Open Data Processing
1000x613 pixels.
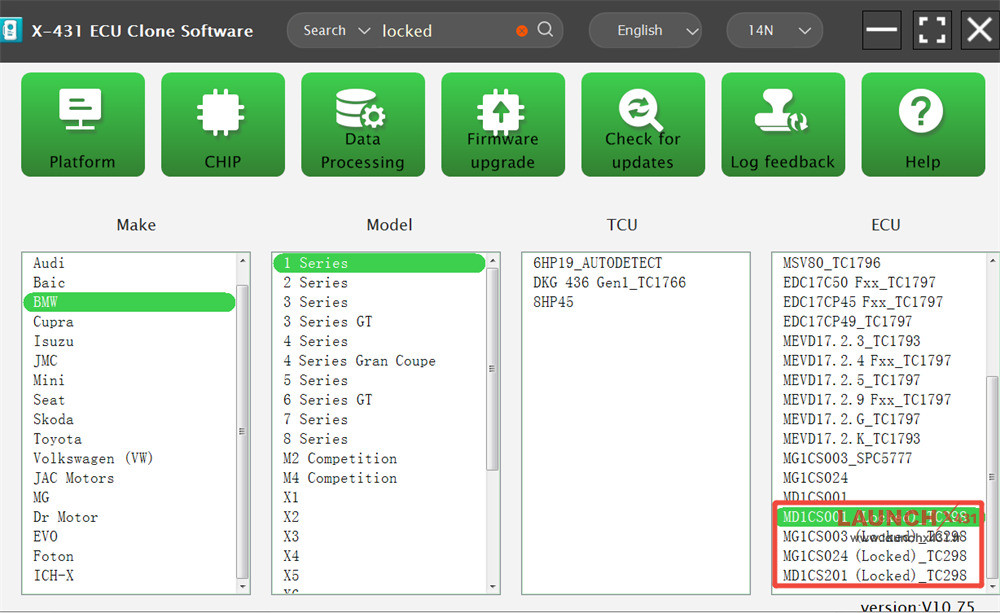363,124
